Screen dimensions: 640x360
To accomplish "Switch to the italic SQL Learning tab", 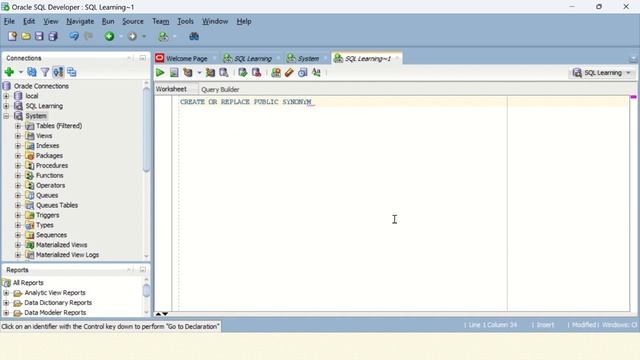I will [252, 58].
